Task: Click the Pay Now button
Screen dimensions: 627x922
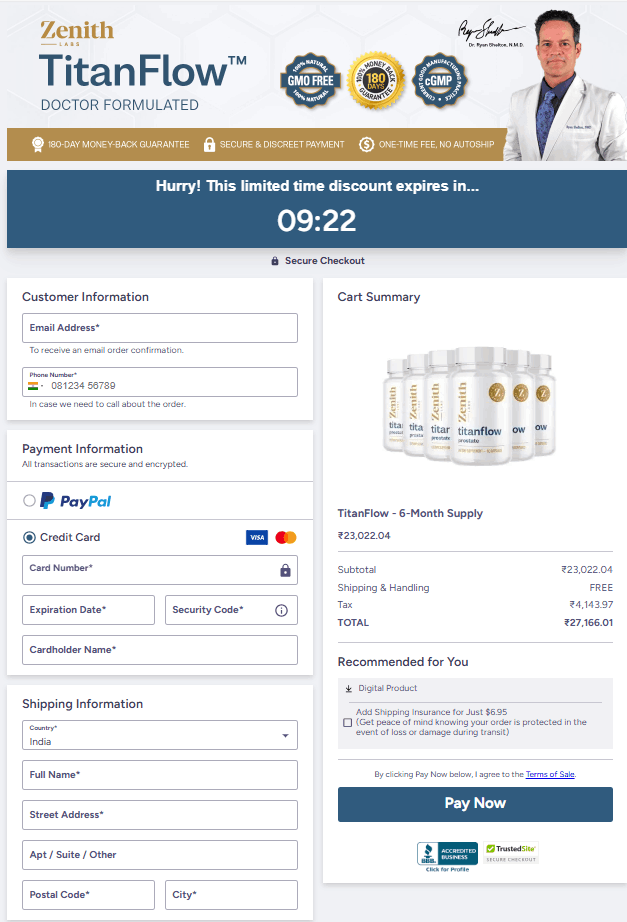Action: click(475, 804)
